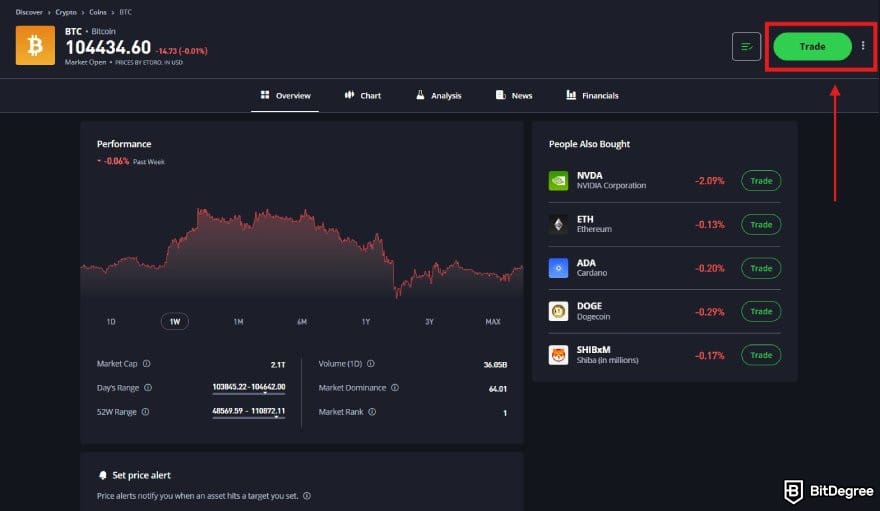Select the 6M performance range
The height and width of the screenshot is (511, 880).
302,321
